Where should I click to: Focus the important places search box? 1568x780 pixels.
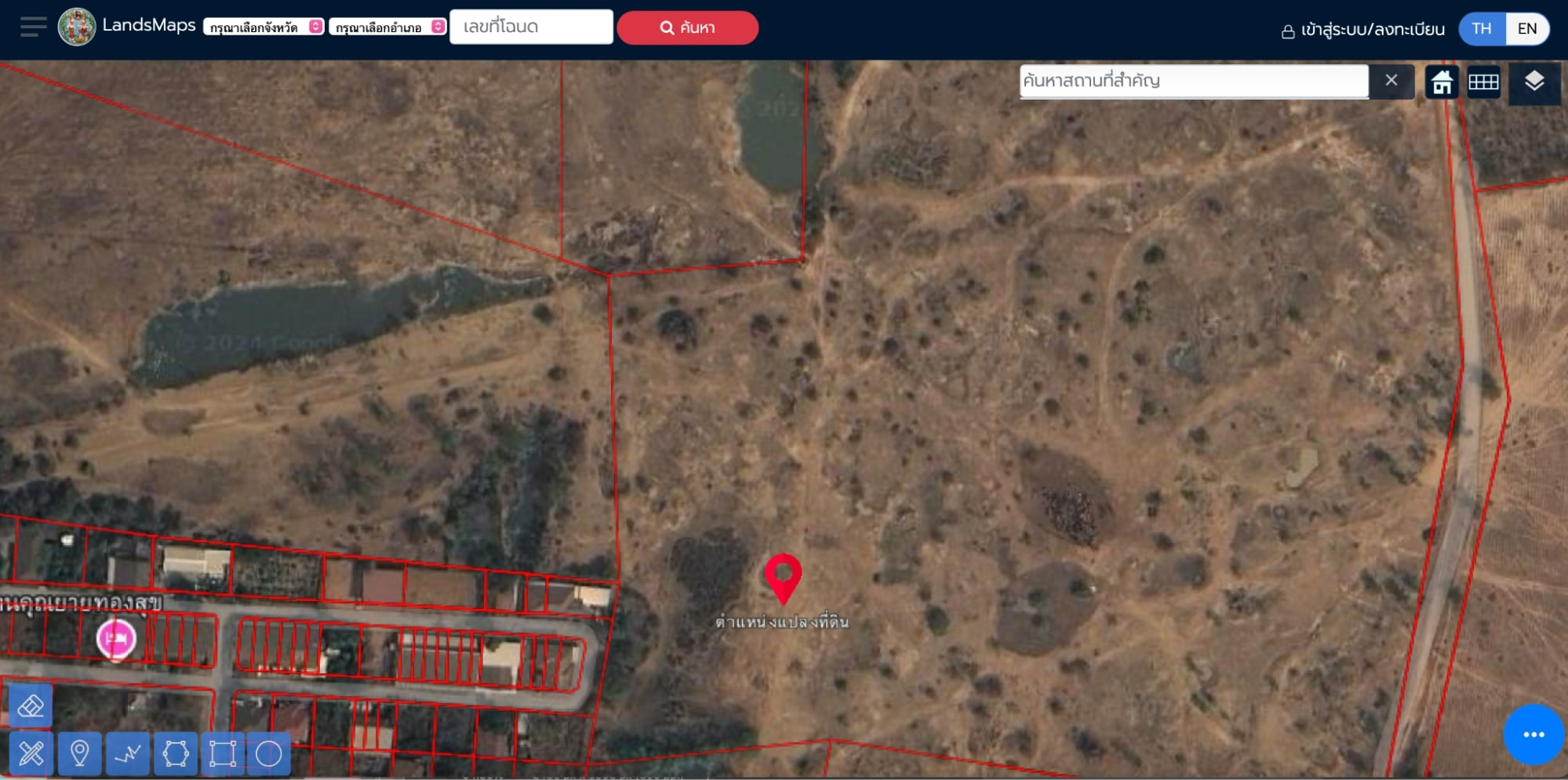[1193, 81]
